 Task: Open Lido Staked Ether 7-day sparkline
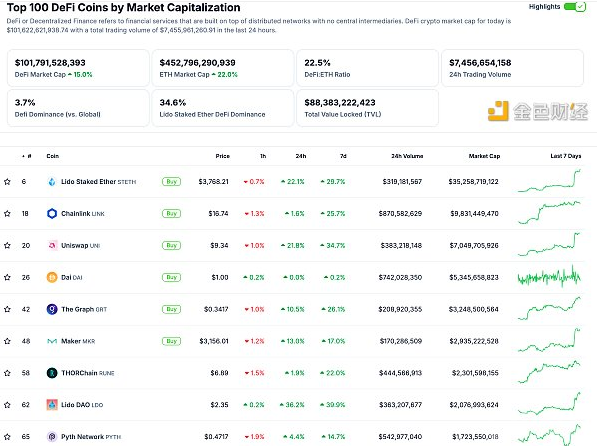pyautogui.click(x=549, y=181)
